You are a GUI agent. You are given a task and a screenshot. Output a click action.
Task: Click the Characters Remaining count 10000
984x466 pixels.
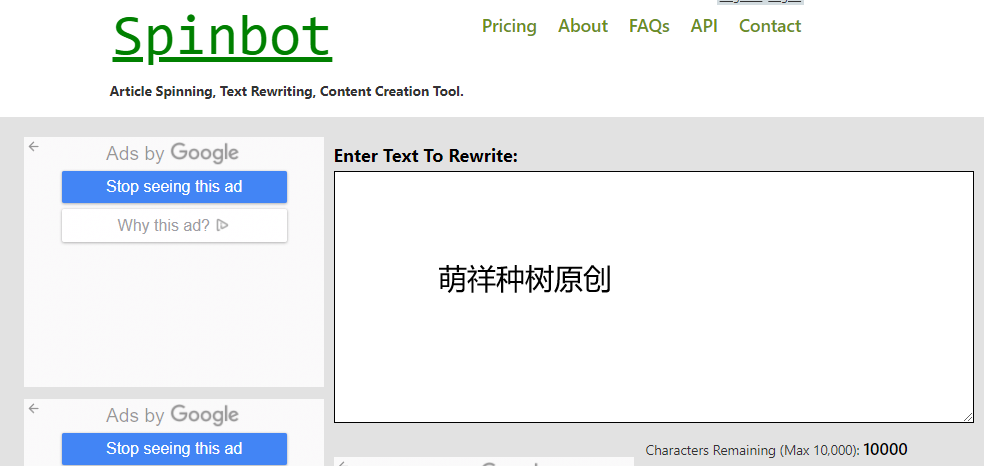885,449
